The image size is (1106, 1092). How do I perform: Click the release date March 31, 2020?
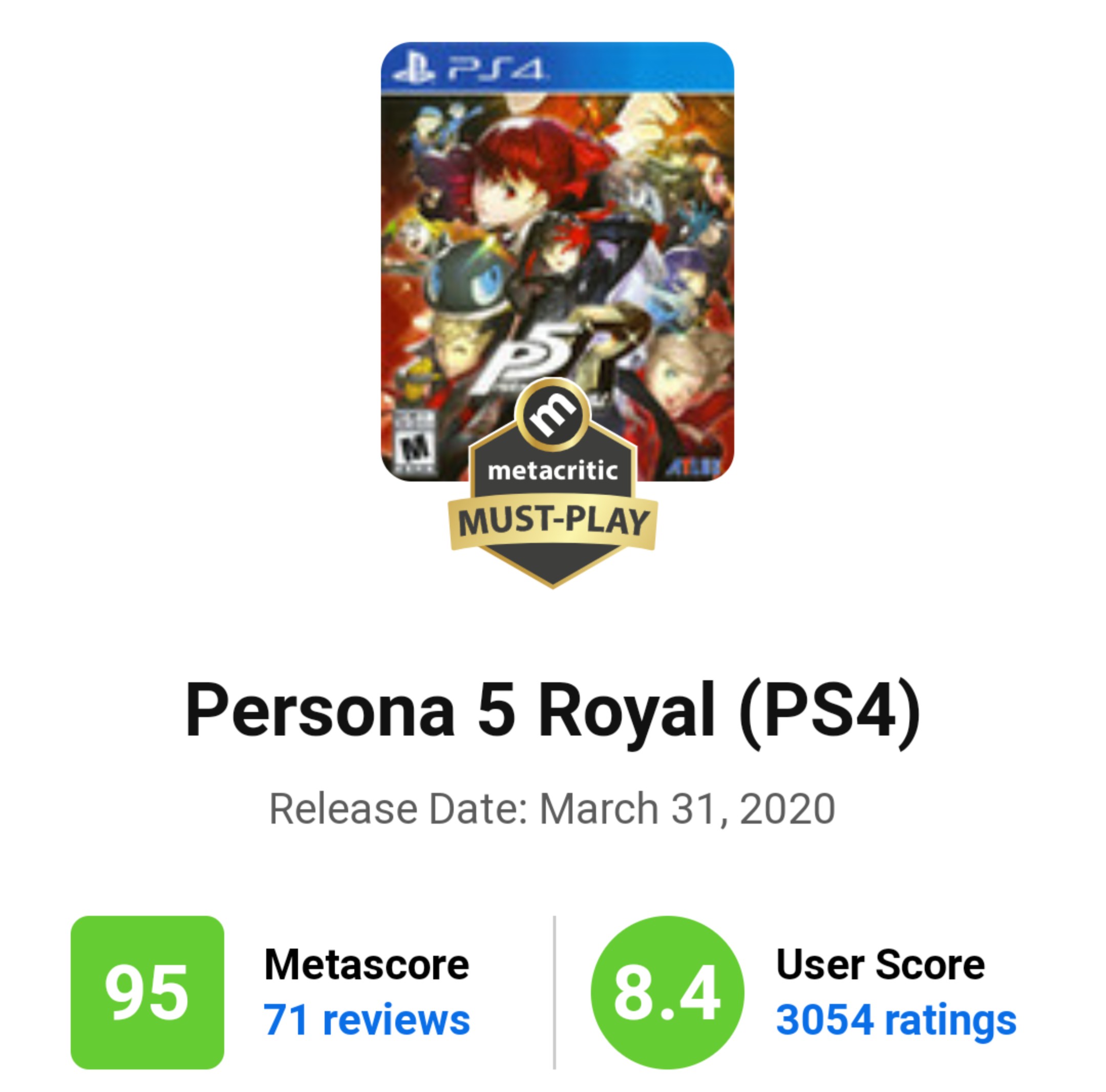pos(687,809)
